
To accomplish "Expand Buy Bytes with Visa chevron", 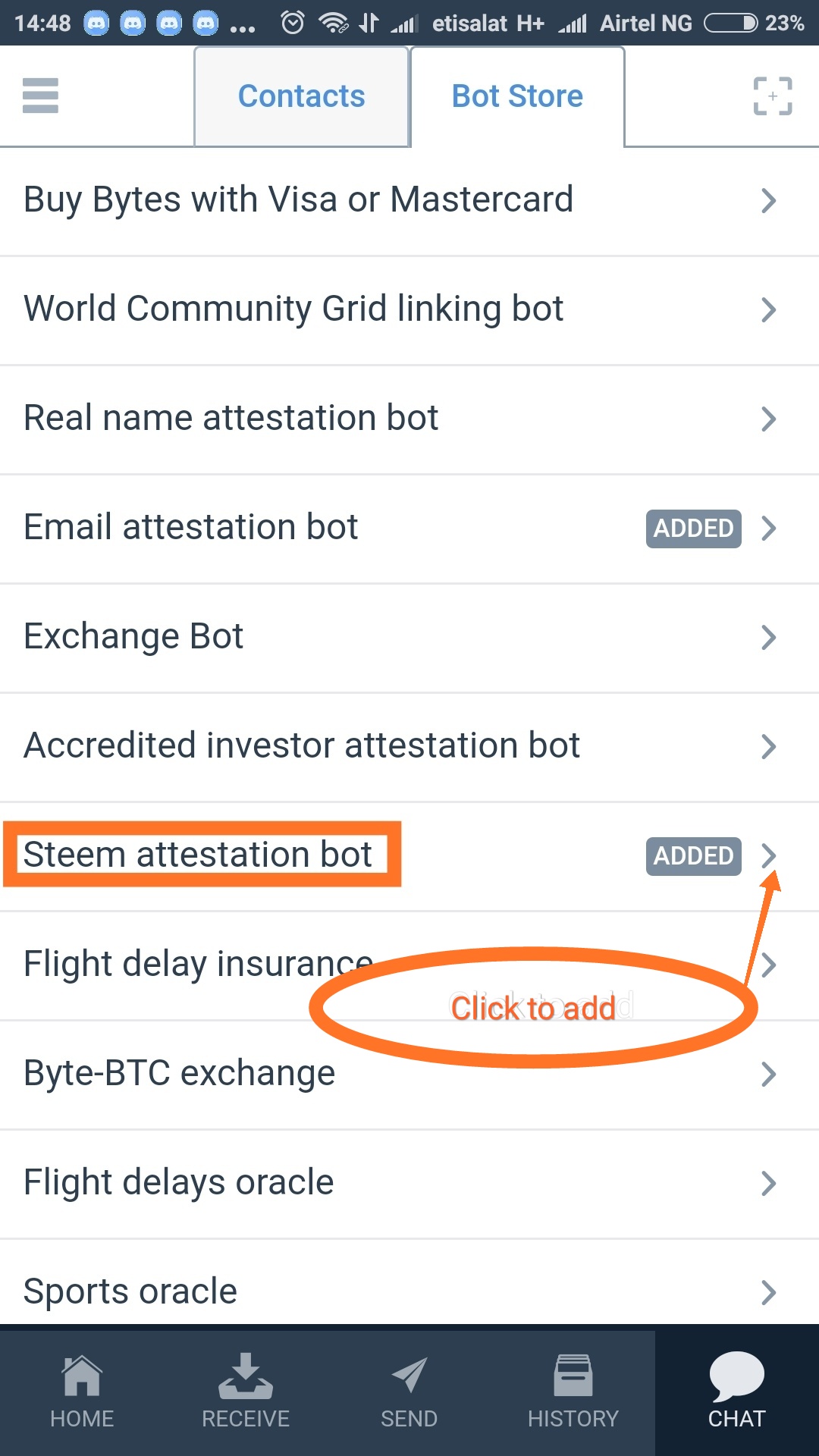I will click(x=769, y=201).
